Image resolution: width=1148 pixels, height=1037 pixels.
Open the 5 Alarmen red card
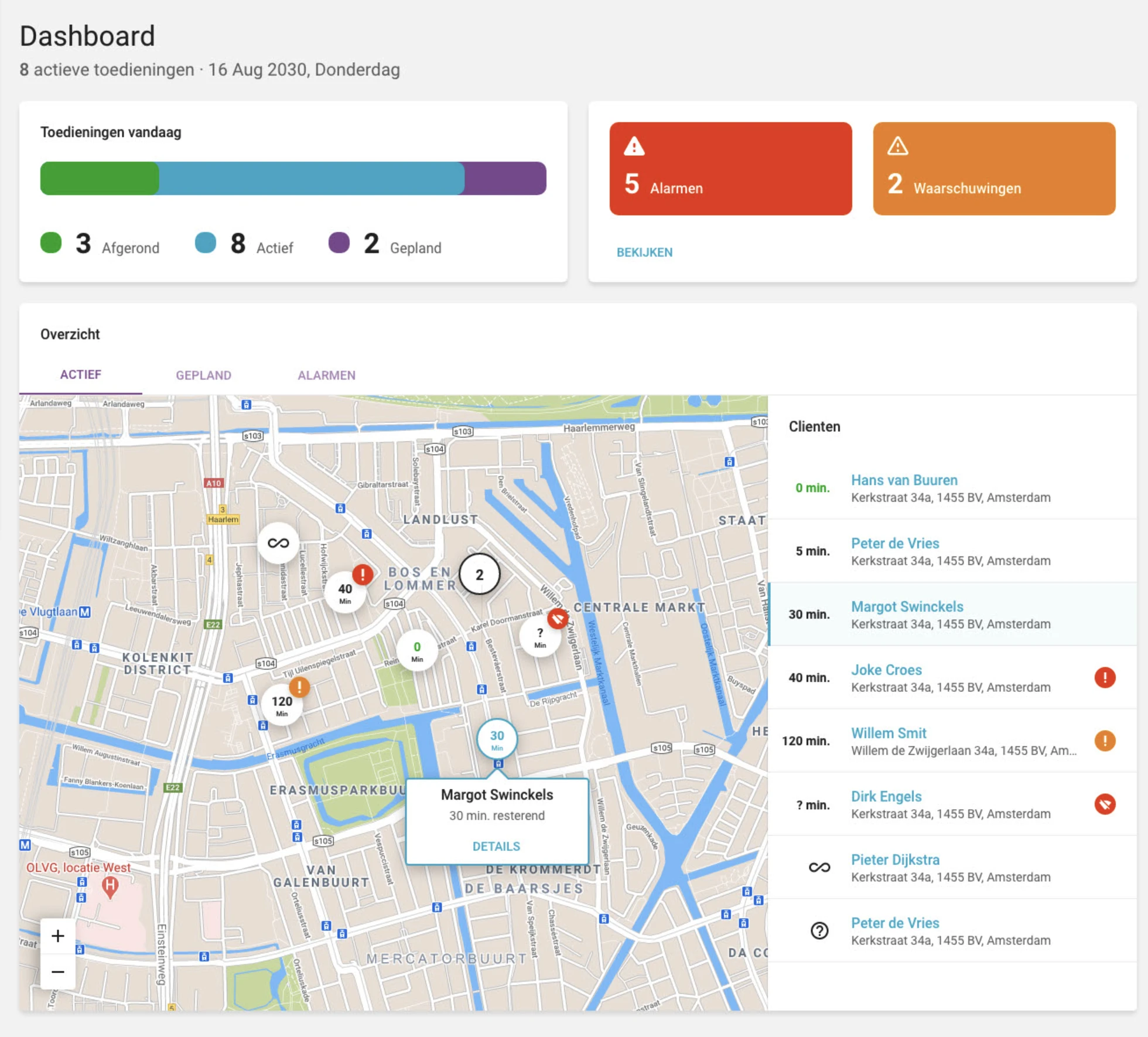tap(730, 169)
